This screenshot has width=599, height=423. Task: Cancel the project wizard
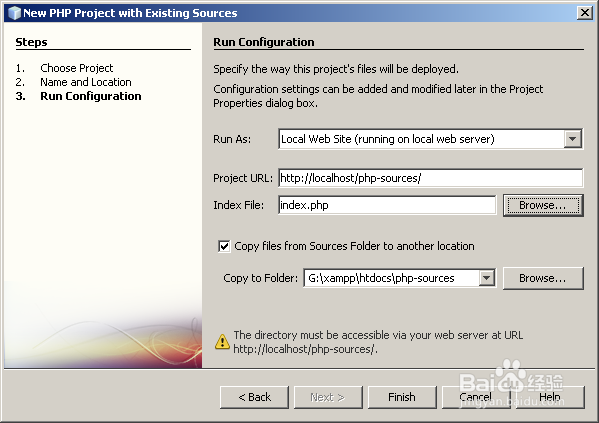click(476, 397)
